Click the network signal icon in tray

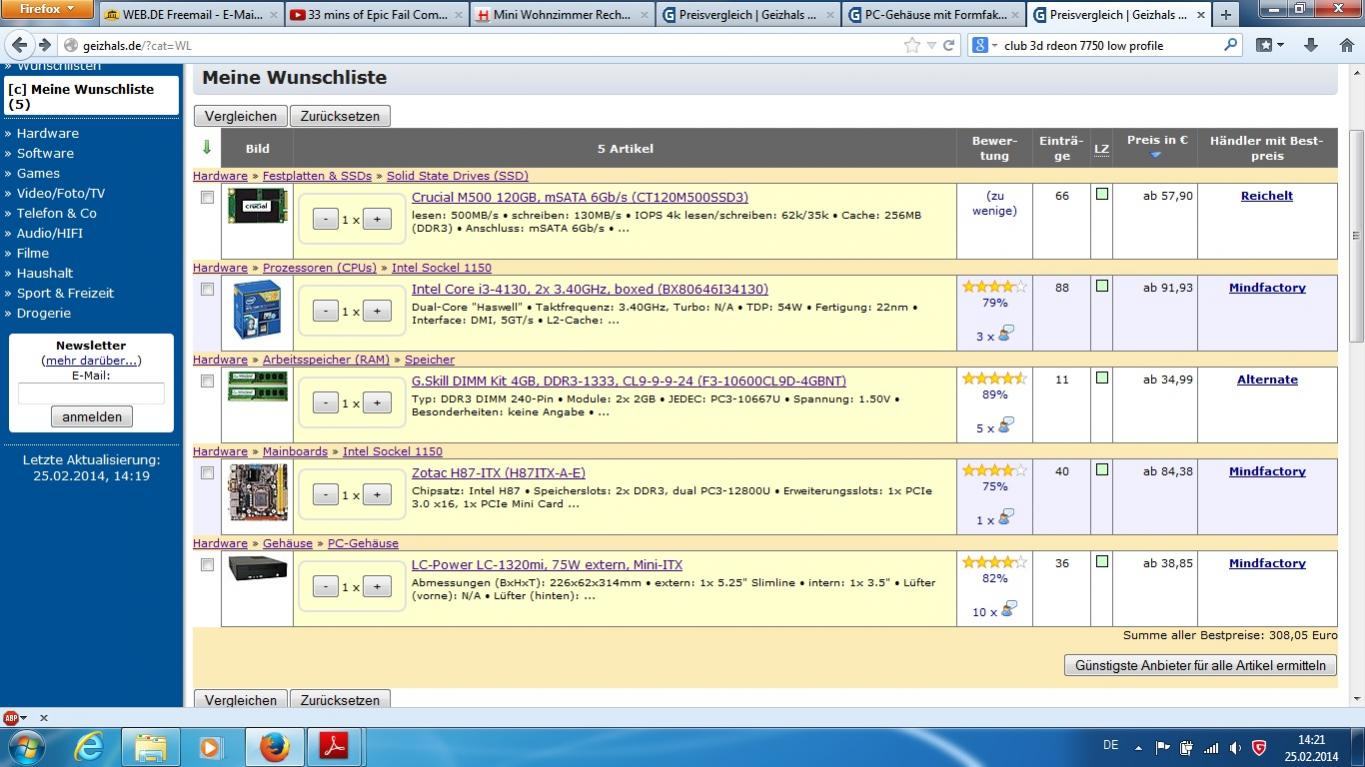coord(1211,747)
